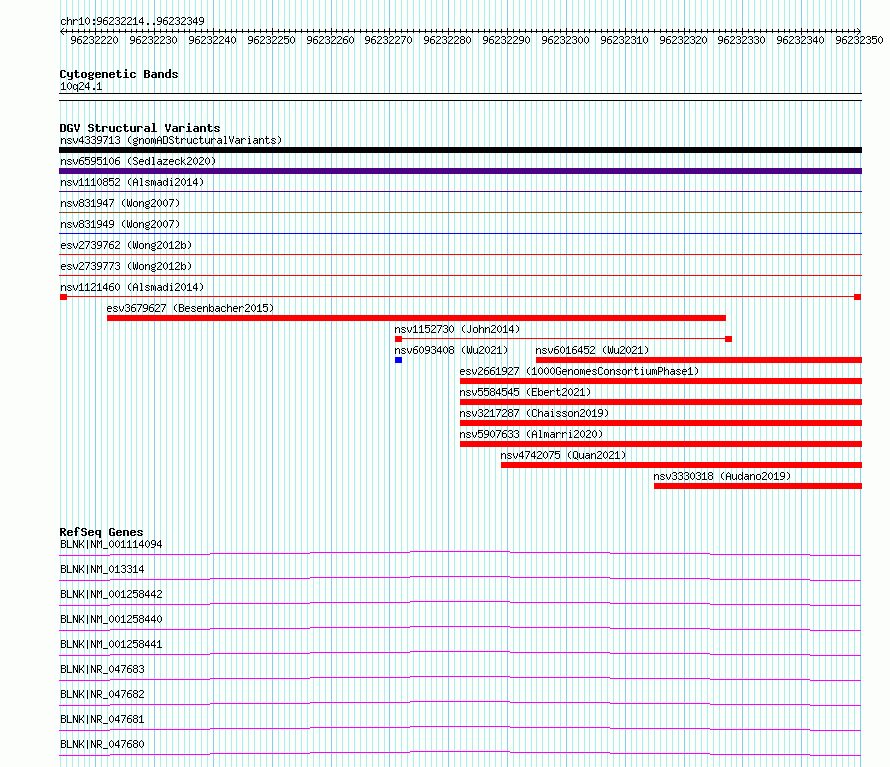Open nsv6093408 (Wu2021) label

(x=451, y=350)
